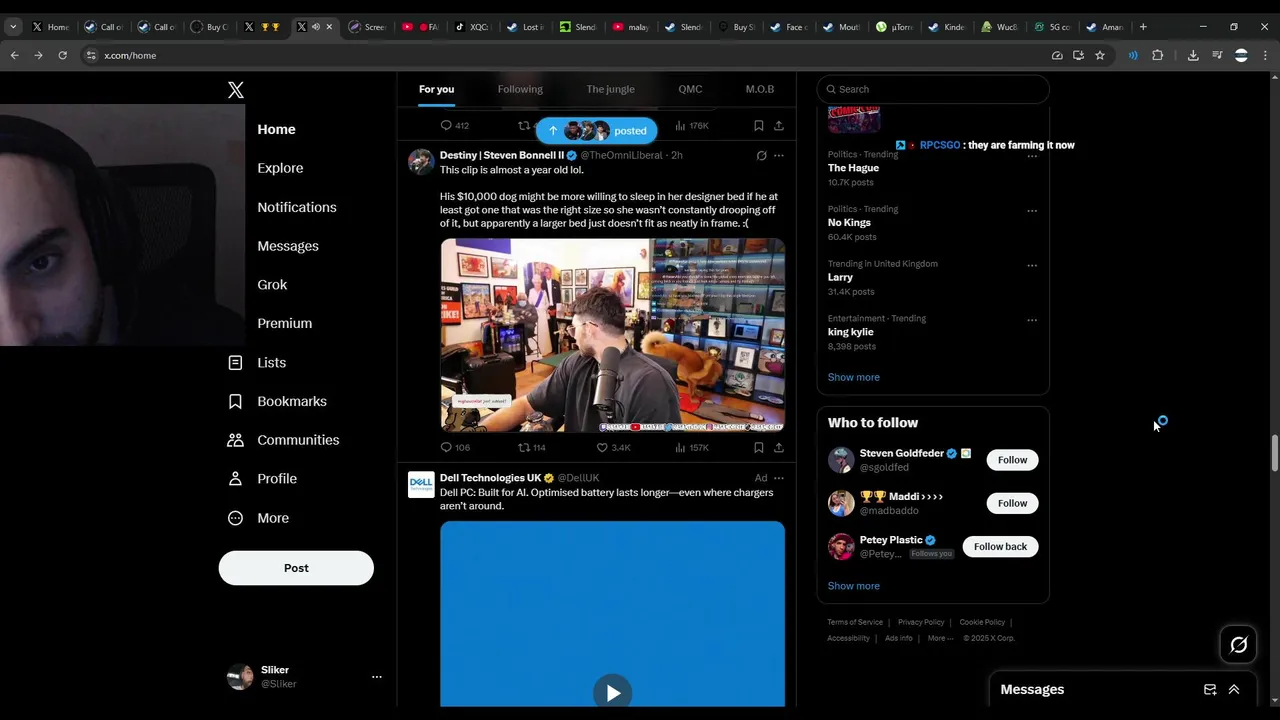1280x720 pixels.
Task: Open browser extensions puzzle icon
Action: pos(1158,55)
